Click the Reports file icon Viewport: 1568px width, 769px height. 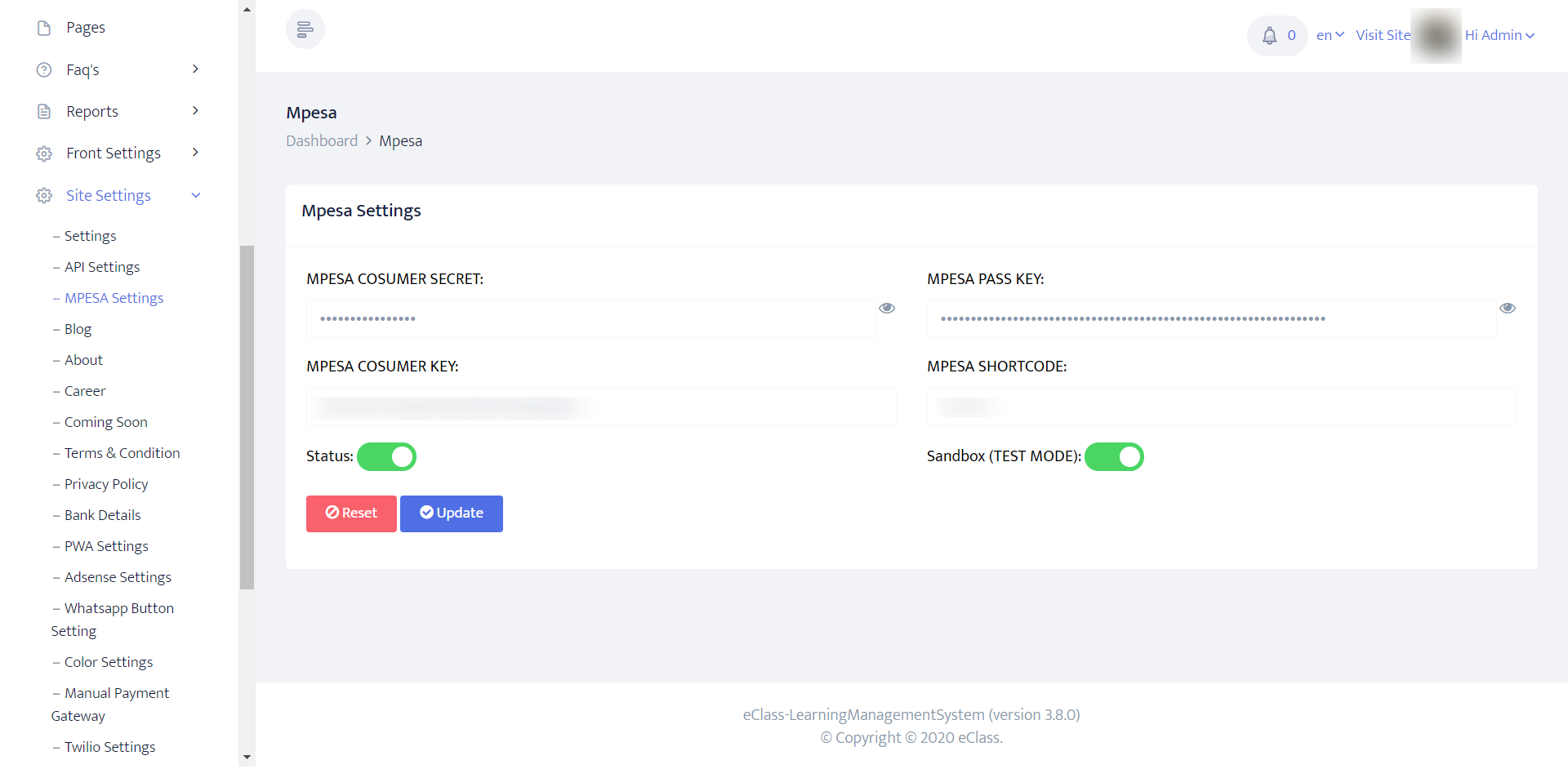click(x=44, y=112)
